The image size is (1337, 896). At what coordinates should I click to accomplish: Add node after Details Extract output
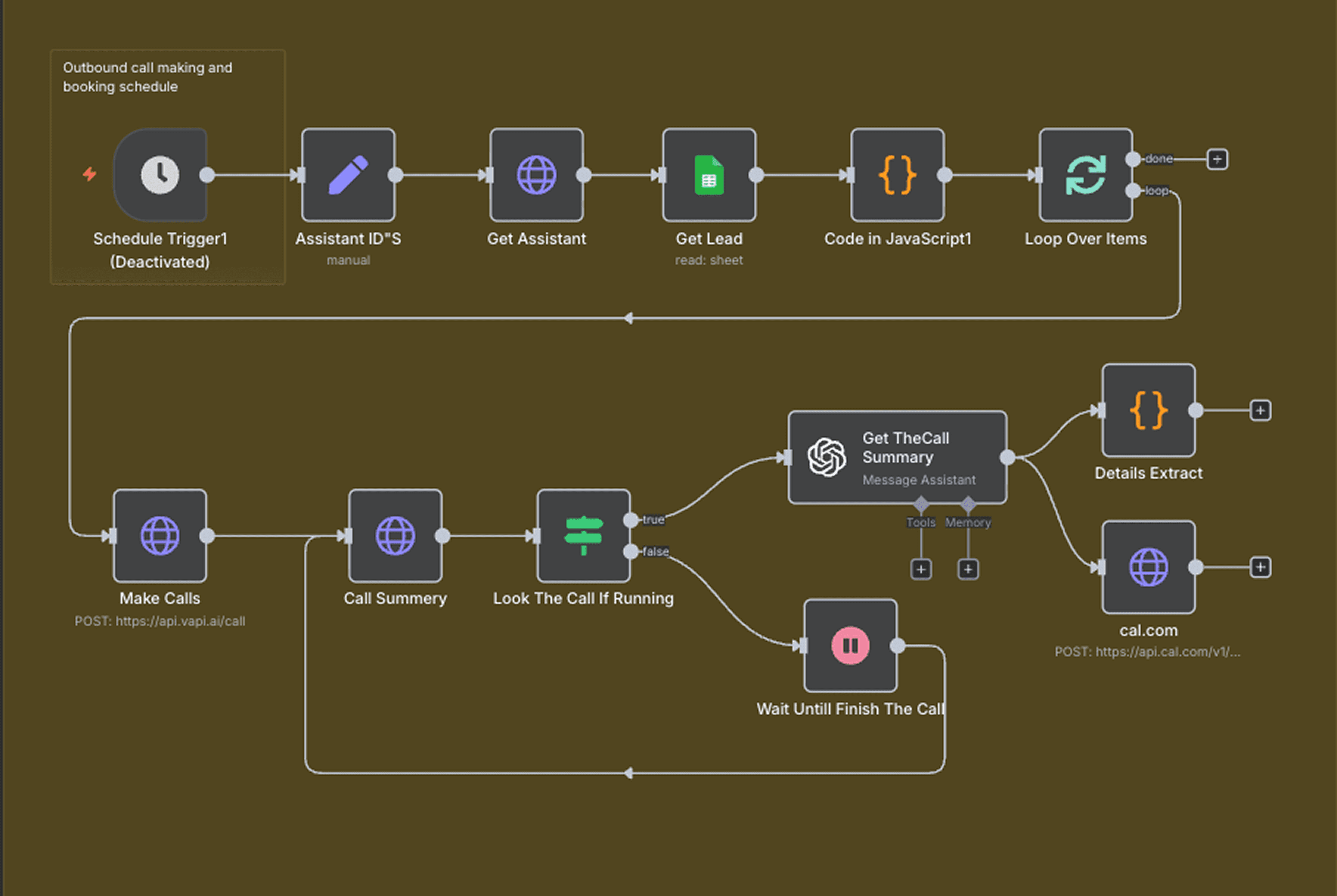coord(1260,410)
